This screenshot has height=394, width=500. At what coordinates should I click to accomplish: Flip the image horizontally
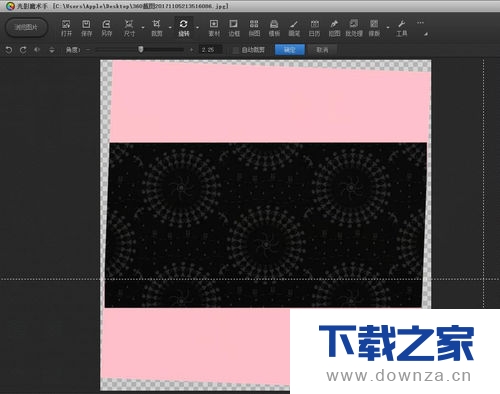tap(37, 50)
